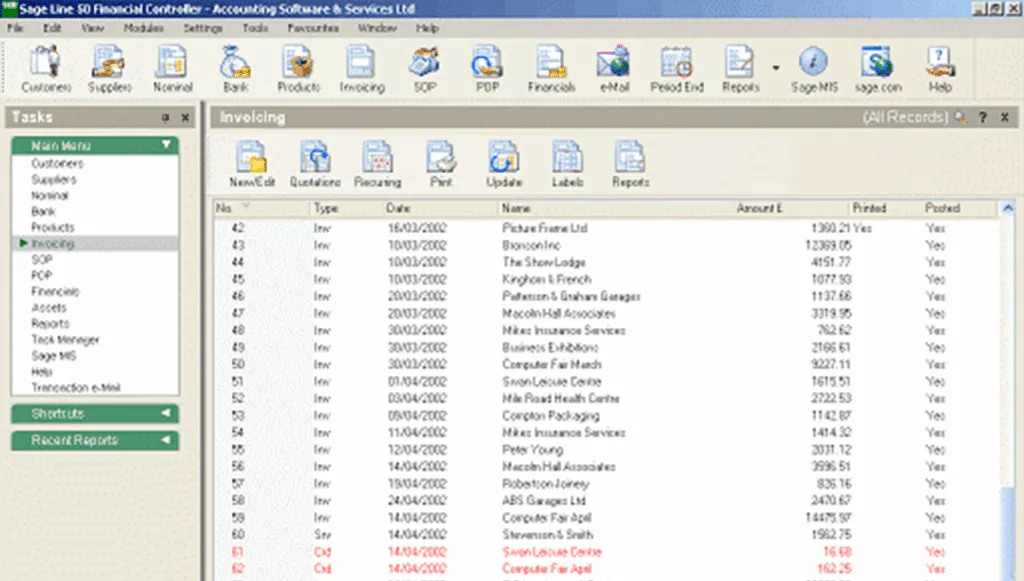Click the Reports icon in Invoicing window
Viewport: 1024px width, 581px height.
(630, 165)
